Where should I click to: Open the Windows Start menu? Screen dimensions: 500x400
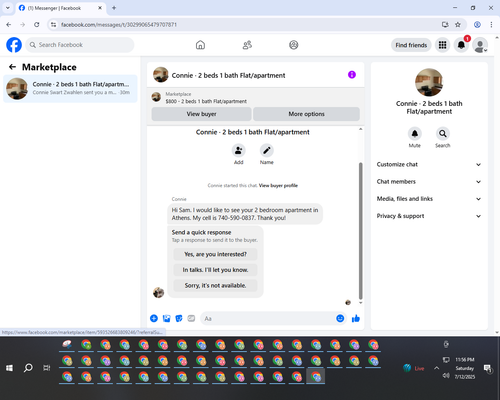(10, 368)
